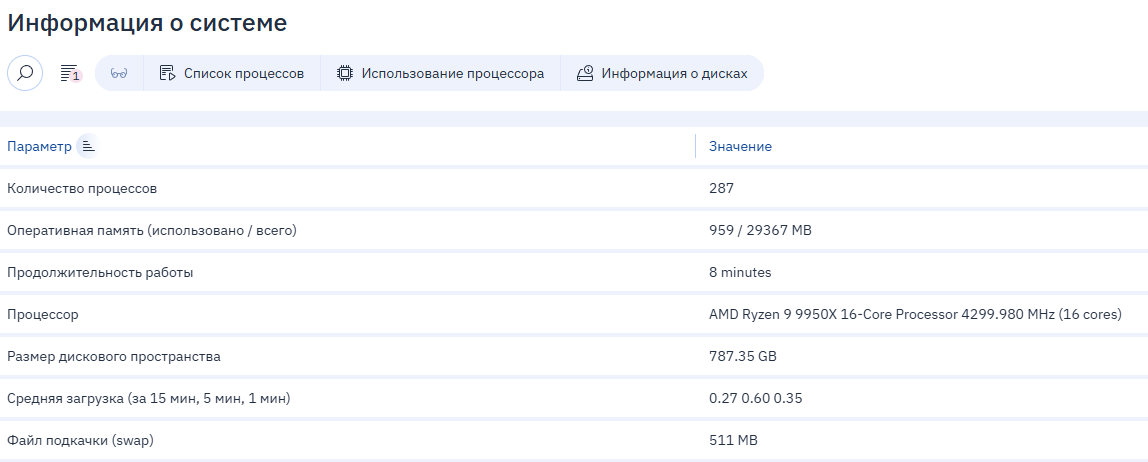Open Список процессов
Image resolution: width=1148 pixels, height=462 pixels.
232,73
